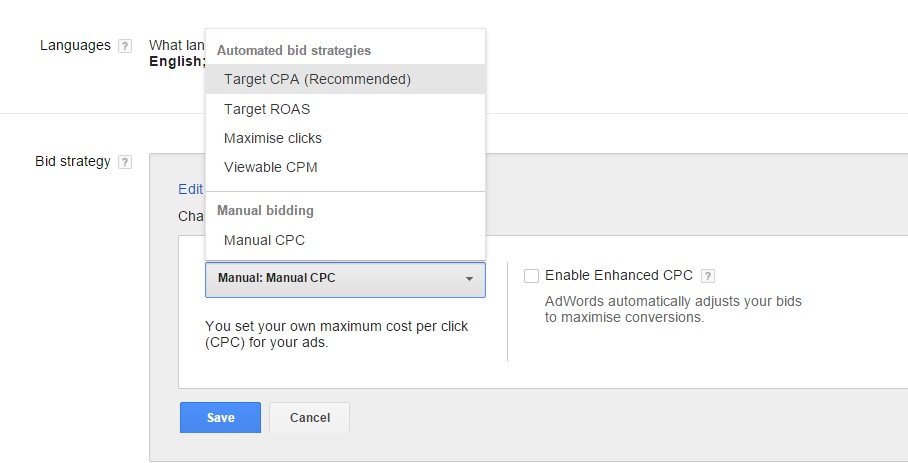Click the AdWords automatically adjusts bids description
908x463 pixels.
coord(673,309)
